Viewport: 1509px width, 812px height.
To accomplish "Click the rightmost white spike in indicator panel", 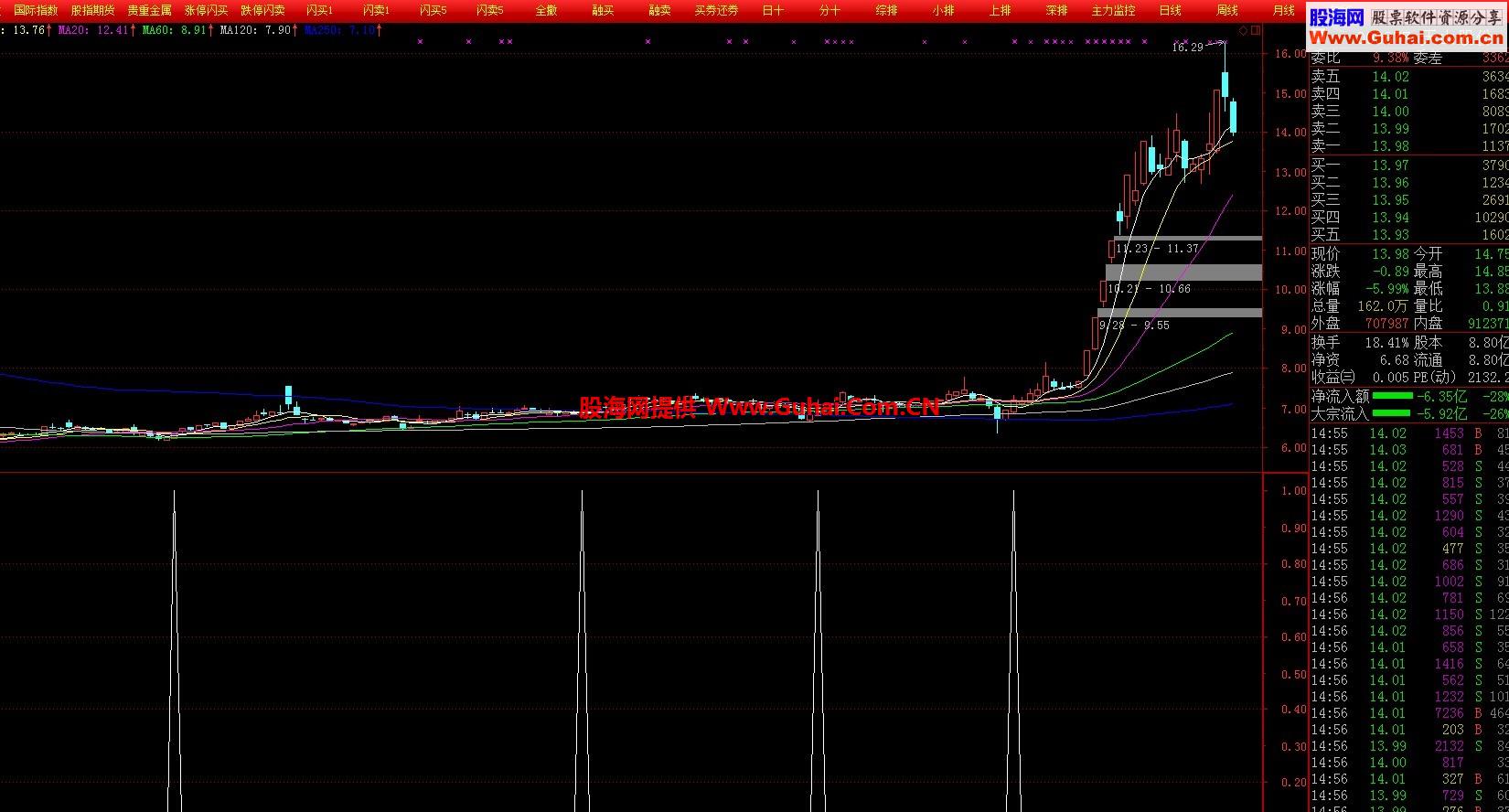I will pyautogui.click(x=1013, y=650).
